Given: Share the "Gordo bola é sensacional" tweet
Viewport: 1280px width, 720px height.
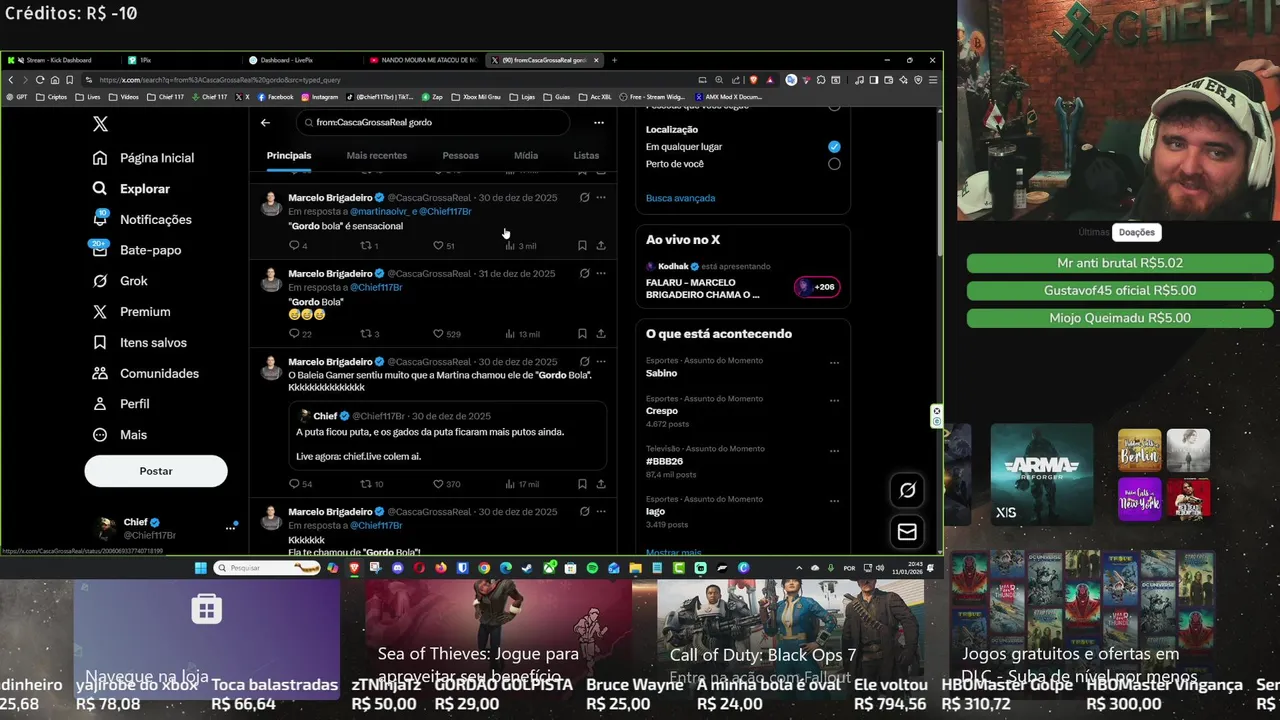Looking at the screenshot, I should pos(601,246).
